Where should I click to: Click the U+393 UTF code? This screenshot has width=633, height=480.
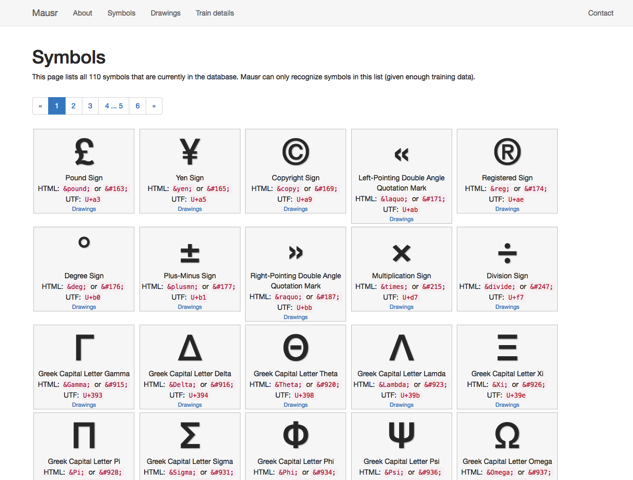pos(92,395)
